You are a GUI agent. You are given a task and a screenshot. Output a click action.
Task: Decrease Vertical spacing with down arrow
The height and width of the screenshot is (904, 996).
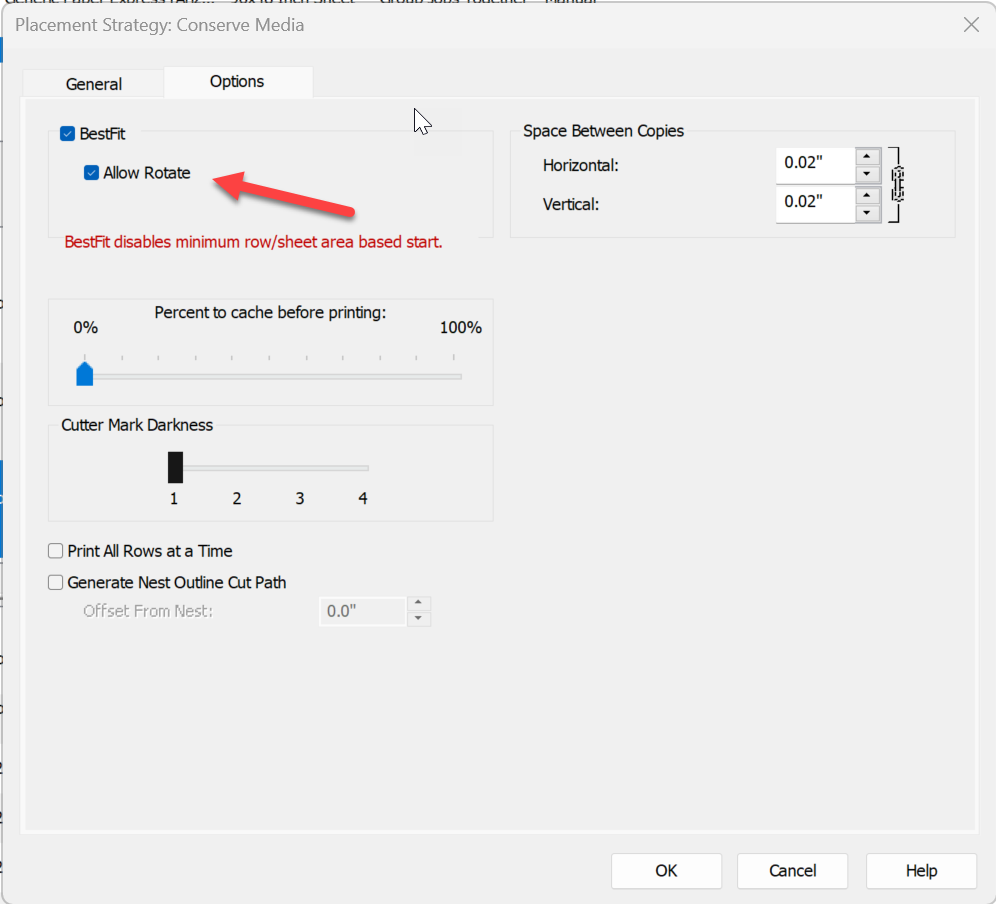867,213
